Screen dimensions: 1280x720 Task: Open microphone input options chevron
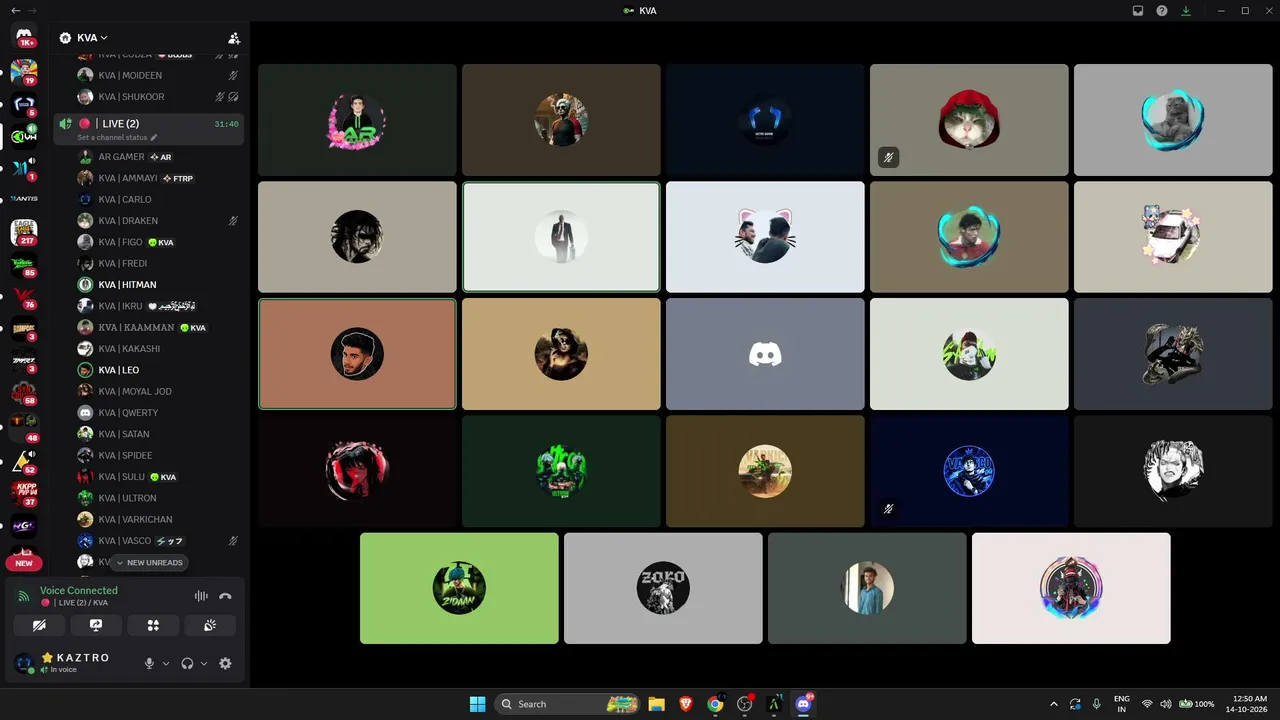pyautogui.click(x=166, y=663)
